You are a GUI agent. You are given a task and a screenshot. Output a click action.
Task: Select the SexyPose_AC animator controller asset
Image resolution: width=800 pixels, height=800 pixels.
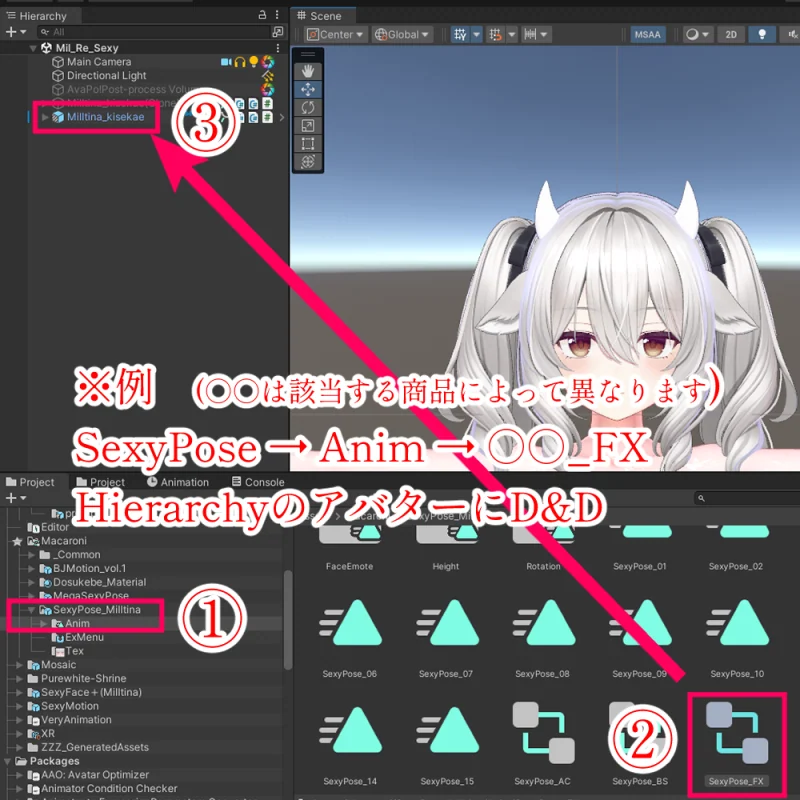[542, 744]
